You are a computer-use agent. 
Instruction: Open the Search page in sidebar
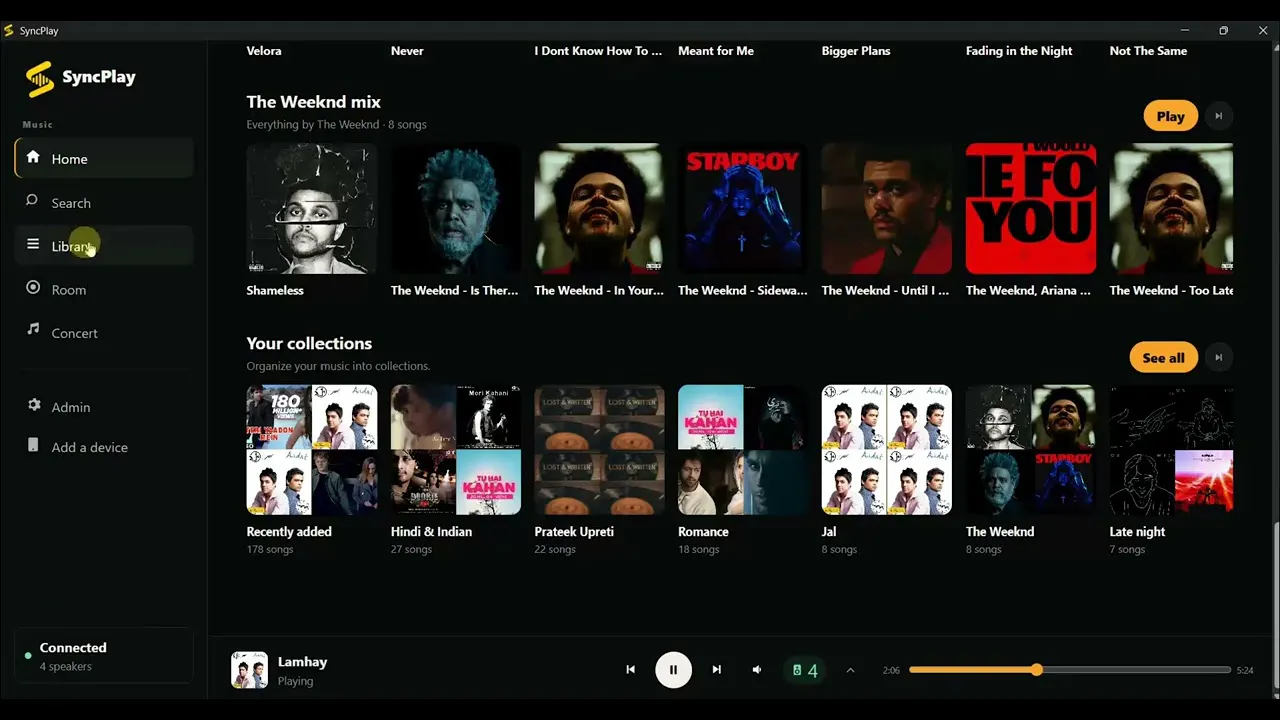pos(104,202)
